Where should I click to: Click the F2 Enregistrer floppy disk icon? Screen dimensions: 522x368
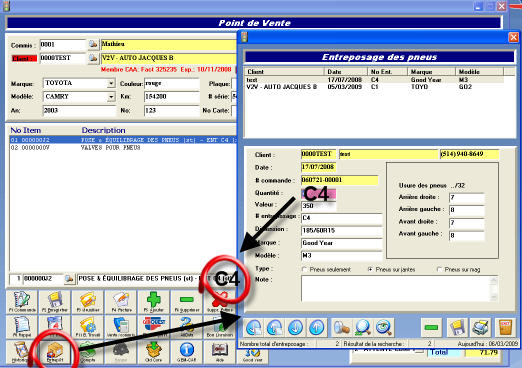(55, 301)
